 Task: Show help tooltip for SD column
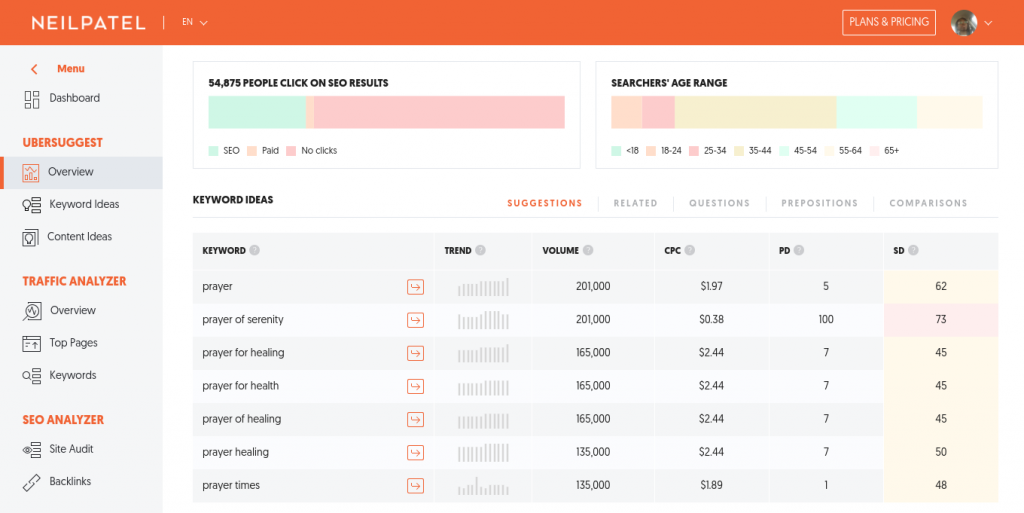coord(913,250)
